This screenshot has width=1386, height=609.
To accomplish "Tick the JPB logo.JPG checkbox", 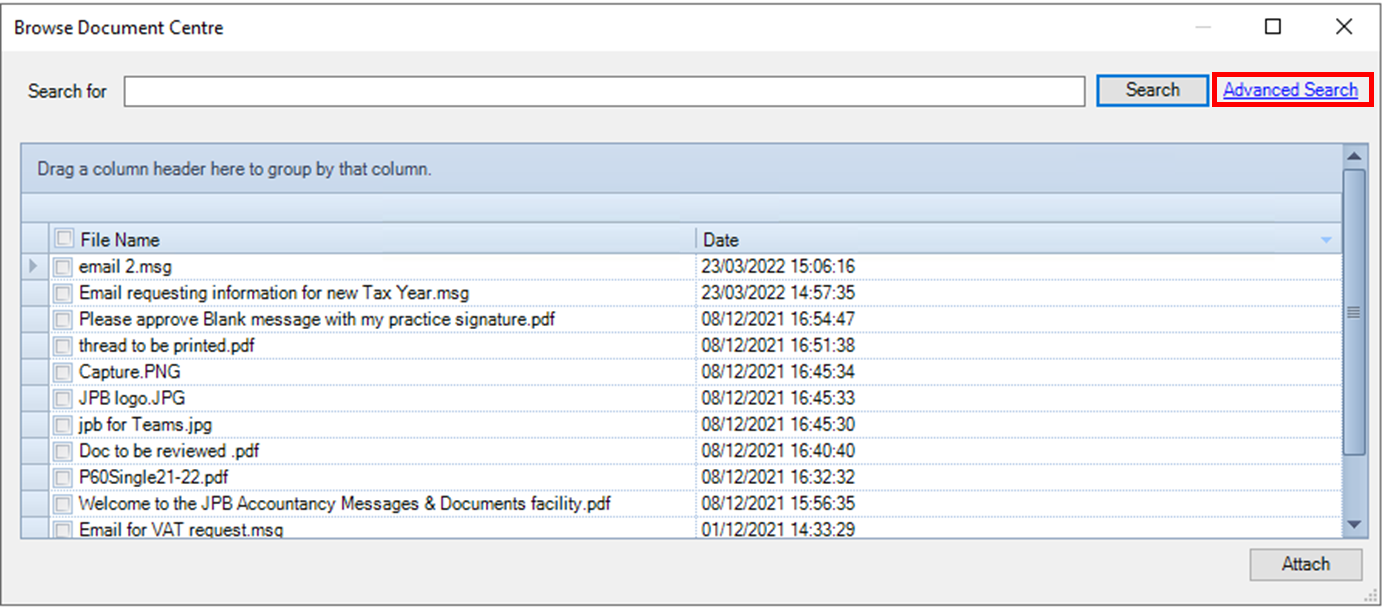I will 63,398.
